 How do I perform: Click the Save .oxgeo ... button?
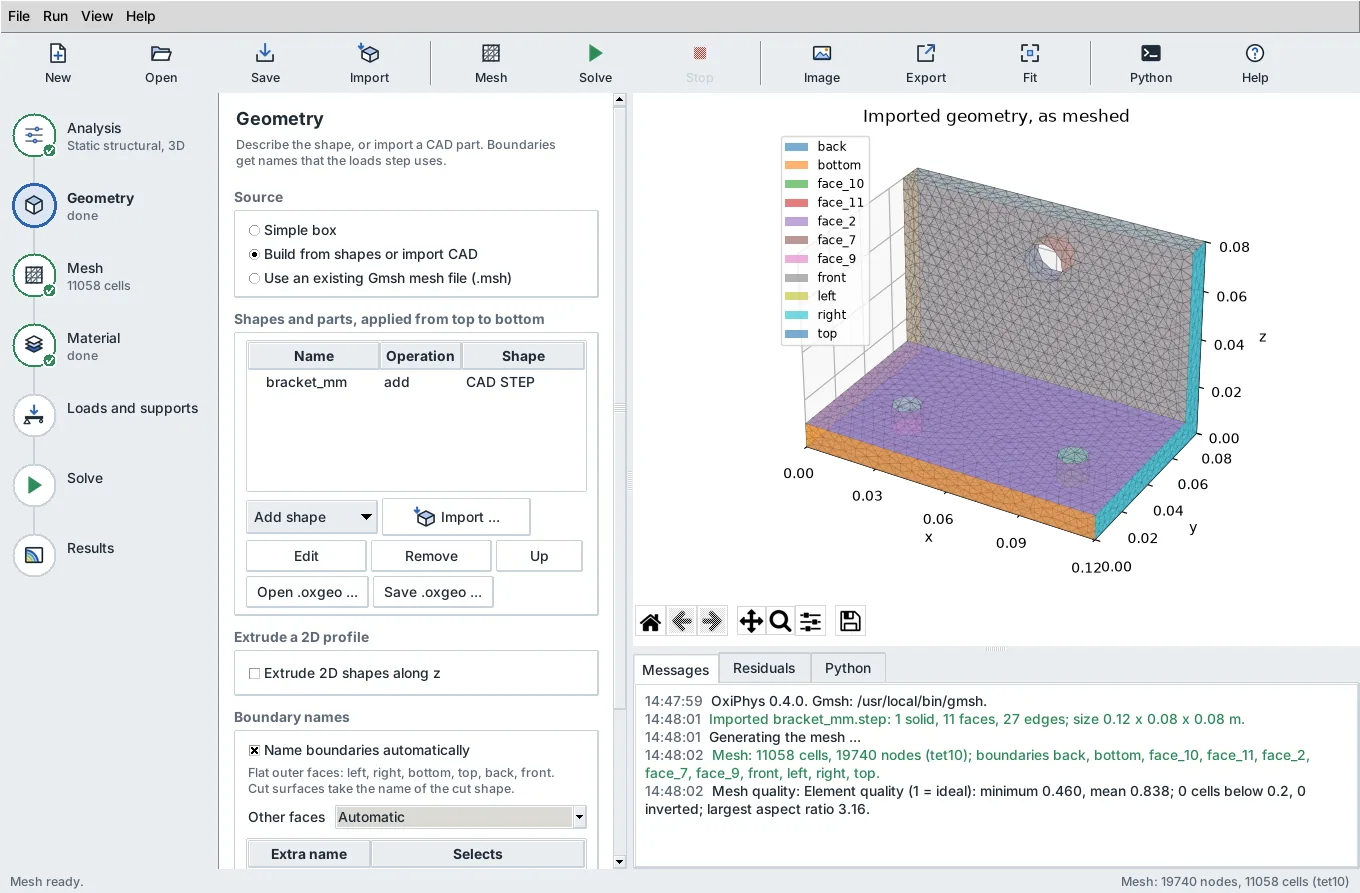(x=433, y=592)
